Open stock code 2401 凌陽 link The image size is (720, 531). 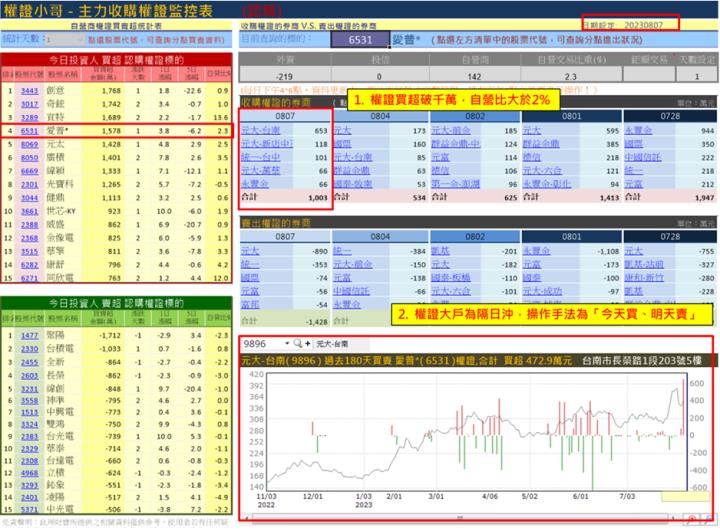pos(29,497)
